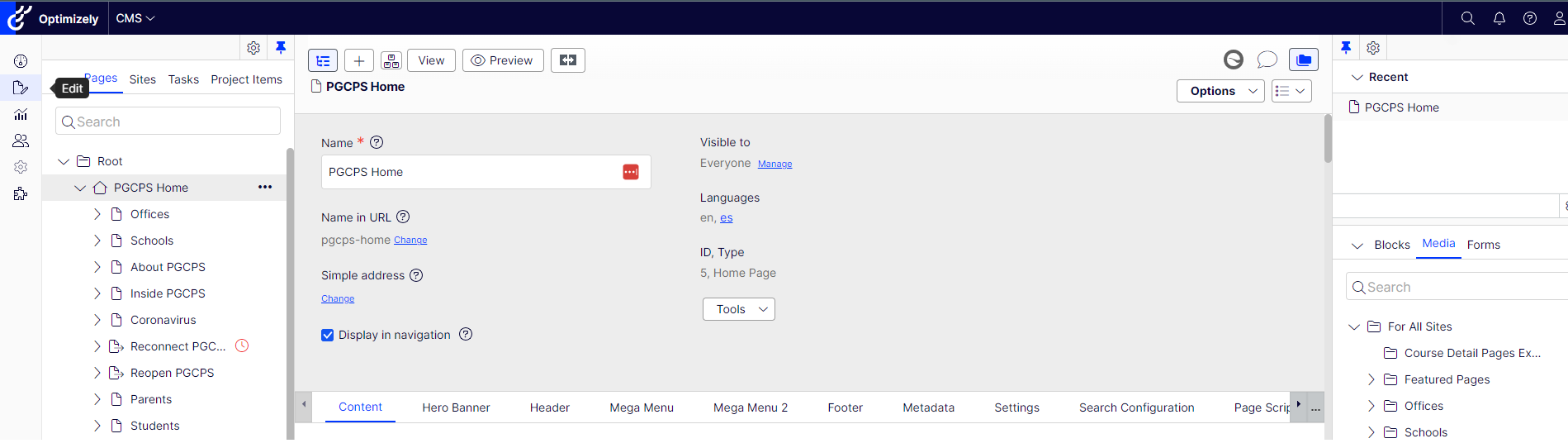Click help icon beside Simple address

click(416, 275)
